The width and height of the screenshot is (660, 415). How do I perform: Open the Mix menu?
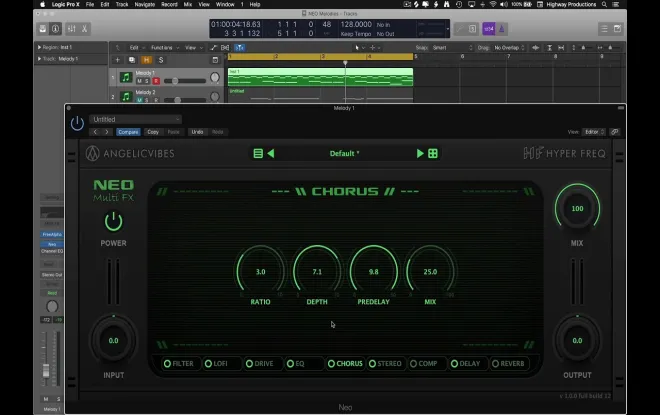pyautogui.click(x=188, y=4)
